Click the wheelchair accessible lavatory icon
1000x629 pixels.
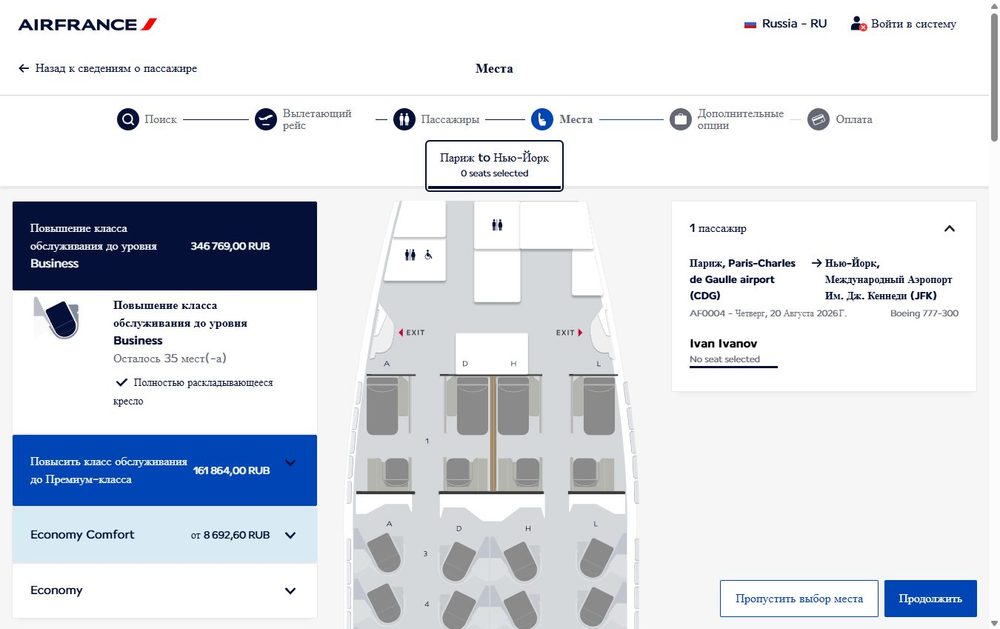click(x=429, y=255)
